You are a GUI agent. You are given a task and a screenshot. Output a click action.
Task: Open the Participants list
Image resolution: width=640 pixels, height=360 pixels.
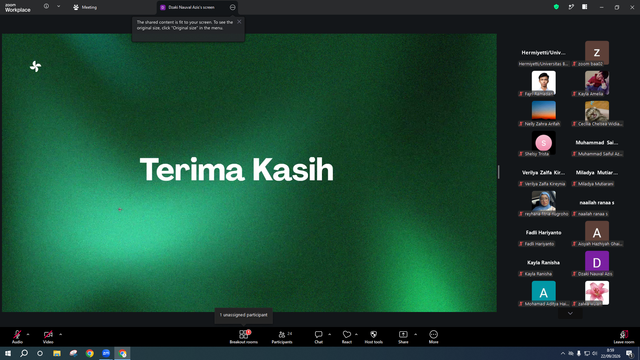coord(282,337)
